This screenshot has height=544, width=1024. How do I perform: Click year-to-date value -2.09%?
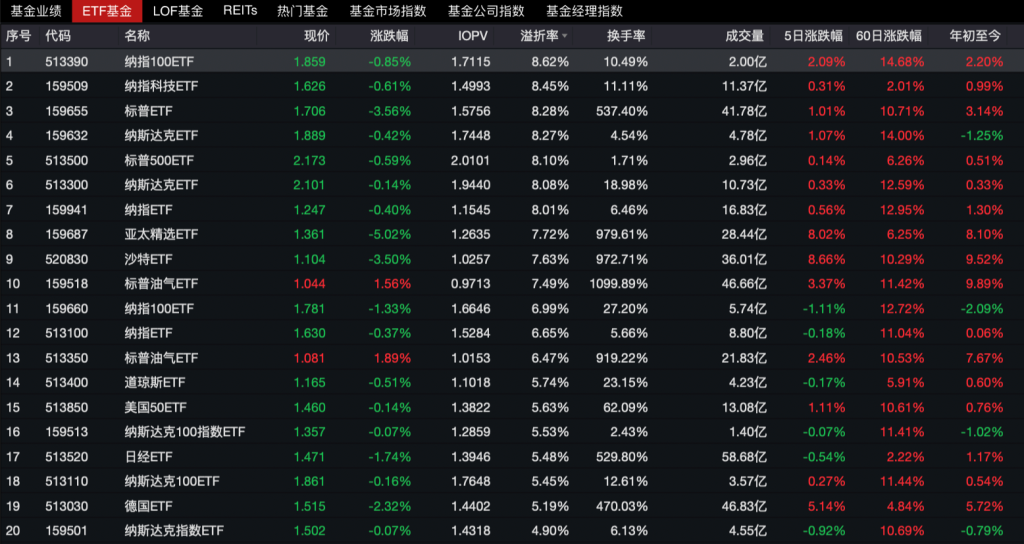pyautogui.click(x=982, y=308)
